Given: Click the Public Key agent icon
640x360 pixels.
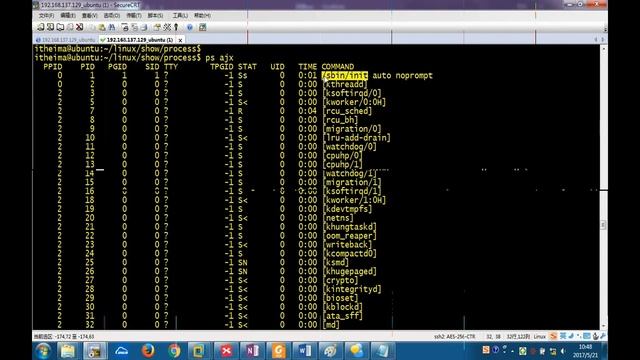Looking at the screenshot, I should [x=176, y=27].
